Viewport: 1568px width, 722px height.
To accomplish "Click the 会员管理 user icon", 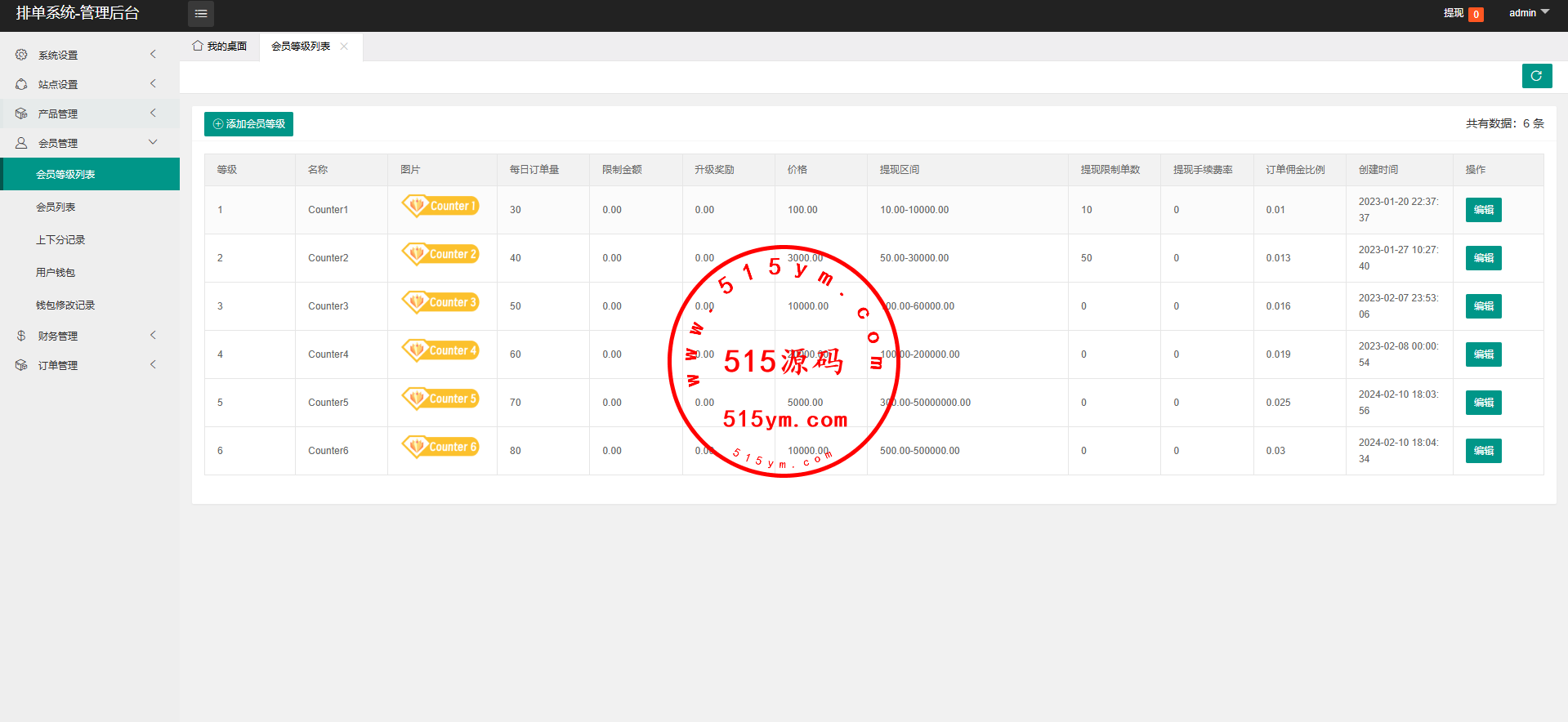I will [x=21, y=143].
